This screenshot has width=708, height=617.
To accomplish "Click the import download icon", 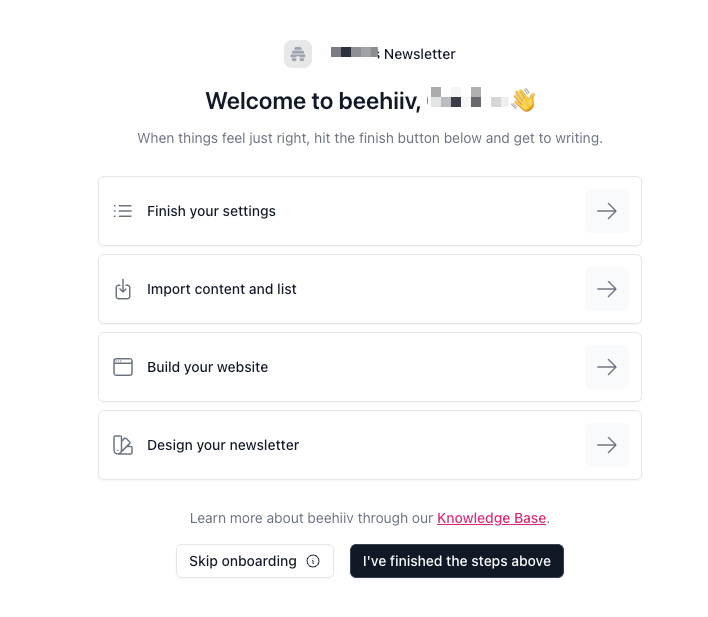I will coord(123,289).
